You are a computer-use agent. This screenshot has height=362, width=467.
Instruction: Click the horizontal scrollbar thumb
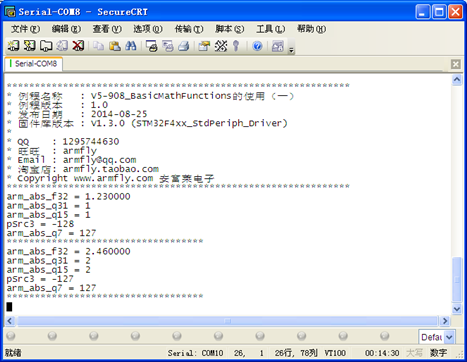pyautogui.click(x=227, y=321)
